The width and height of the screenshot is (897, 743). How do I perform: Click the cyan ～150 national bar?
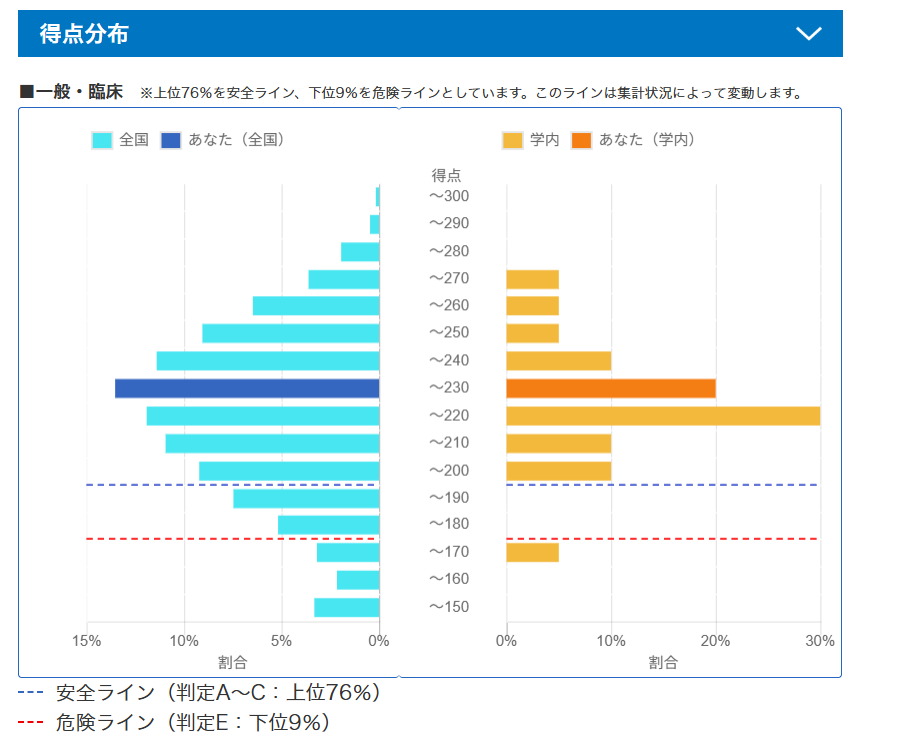[347, 607]
